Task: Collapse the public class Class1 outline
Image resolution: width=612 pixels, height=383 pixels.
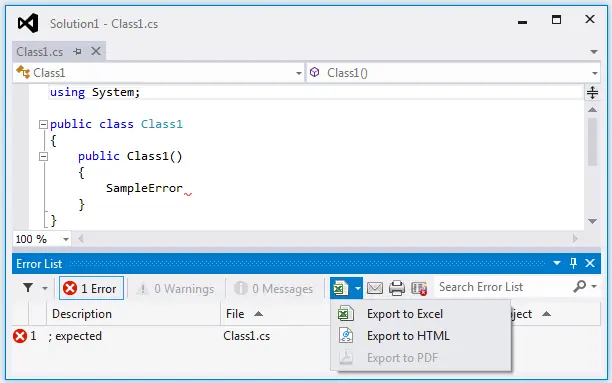Action: pos(43,125)
